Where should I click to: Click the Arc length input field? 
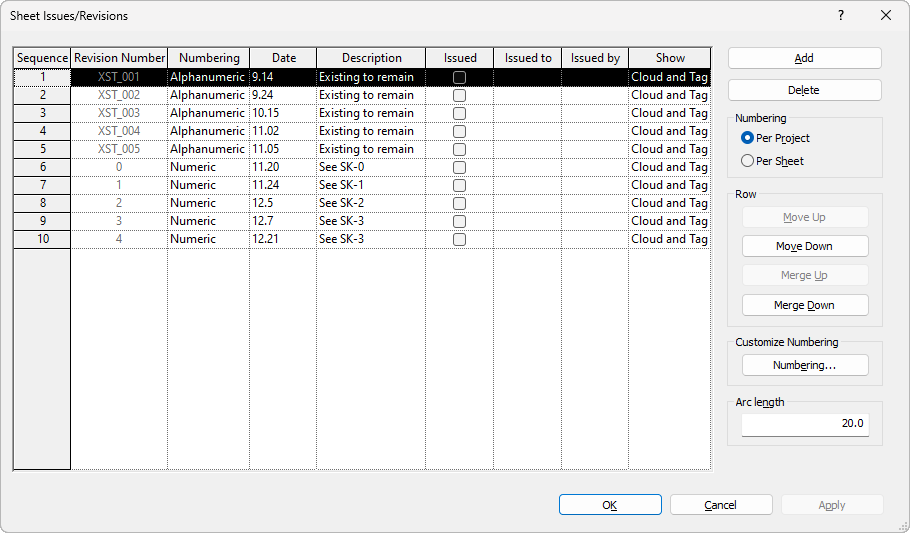pyautogui.click(x=805, y=424)
